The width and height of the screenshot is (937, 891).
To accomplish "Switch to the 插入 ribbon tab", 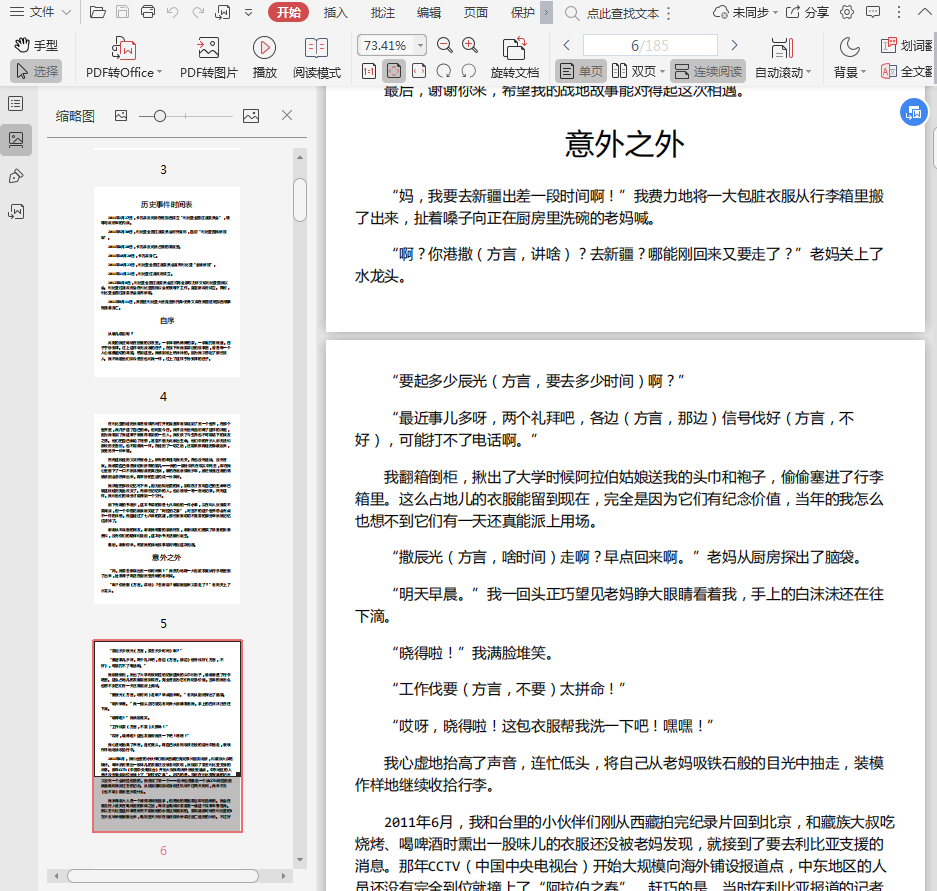I will pos(335,13).
